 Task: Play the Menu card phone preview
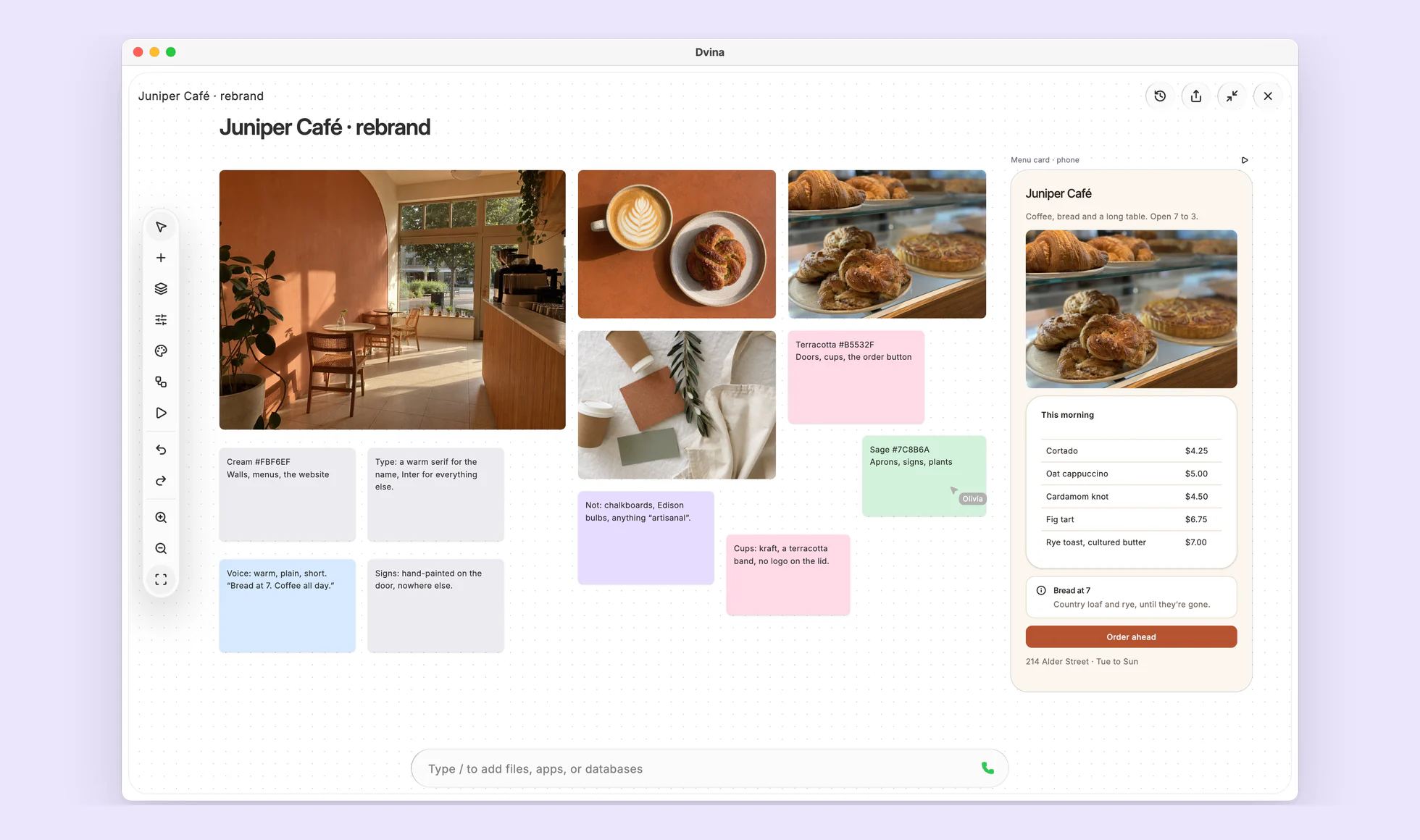pyautogui.click(x=1245, y=160)
